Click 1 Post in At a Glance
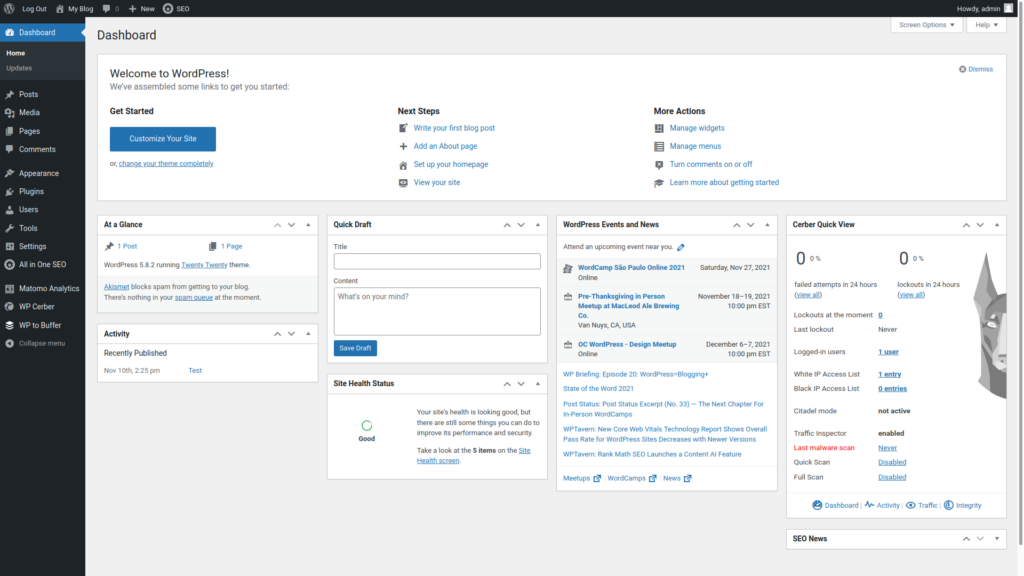Image resolution: width=1024 pixels, height=576 pixels. pos(127,246)
